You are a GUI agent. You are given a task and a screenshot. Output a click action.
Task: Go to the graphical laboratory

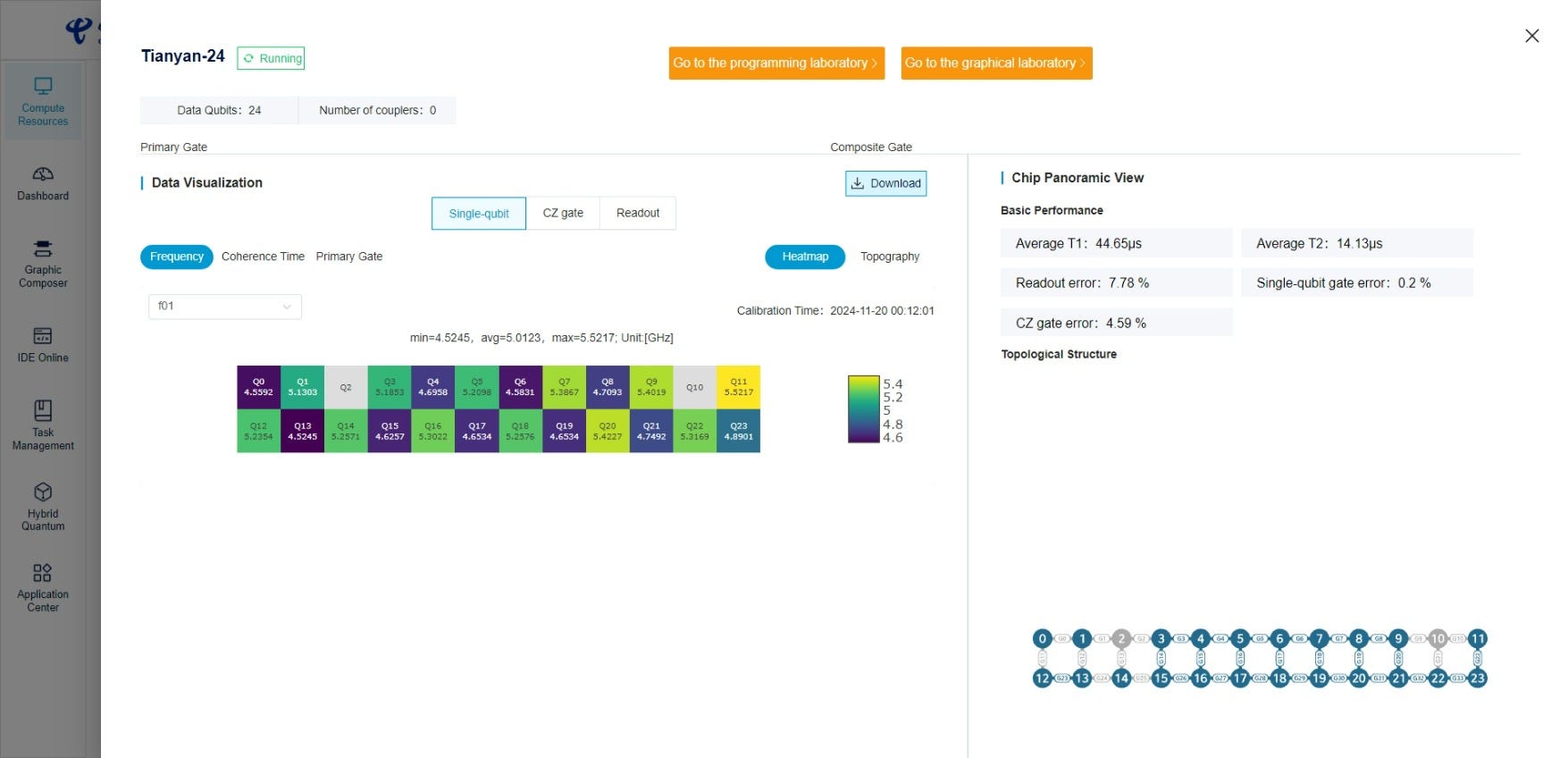click(x=996, y=63)
